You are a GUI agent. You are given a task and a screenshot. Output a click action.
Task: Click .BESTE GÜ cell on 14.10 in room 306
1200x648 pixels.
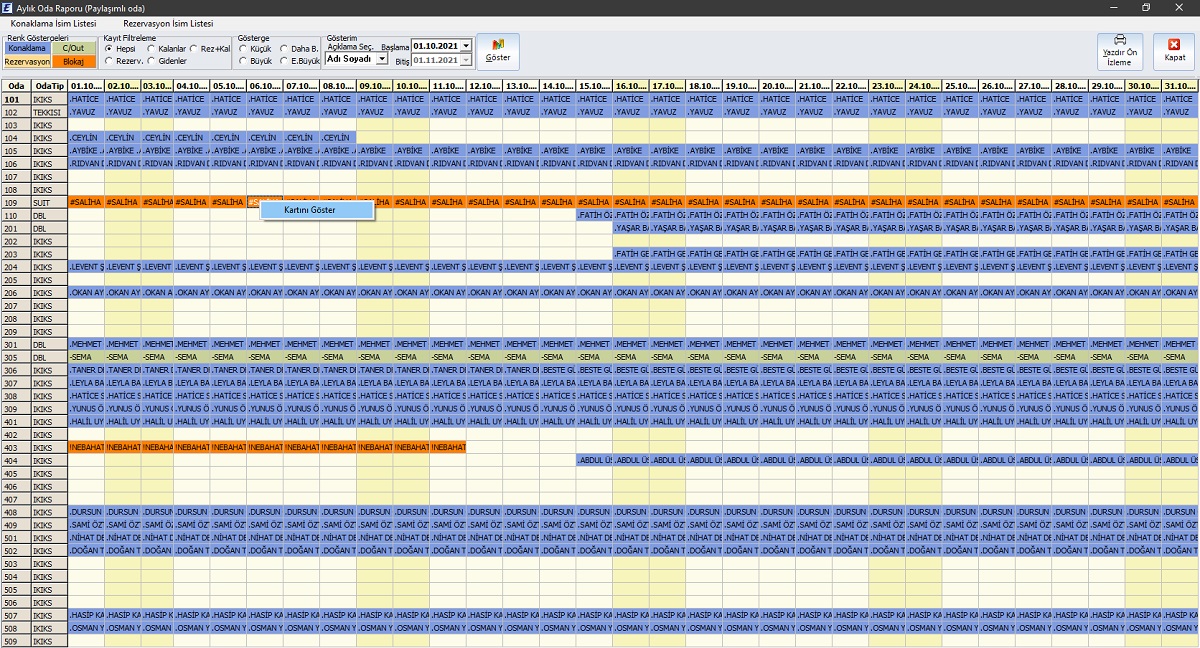pyautogui.click(x=558, y=370)
